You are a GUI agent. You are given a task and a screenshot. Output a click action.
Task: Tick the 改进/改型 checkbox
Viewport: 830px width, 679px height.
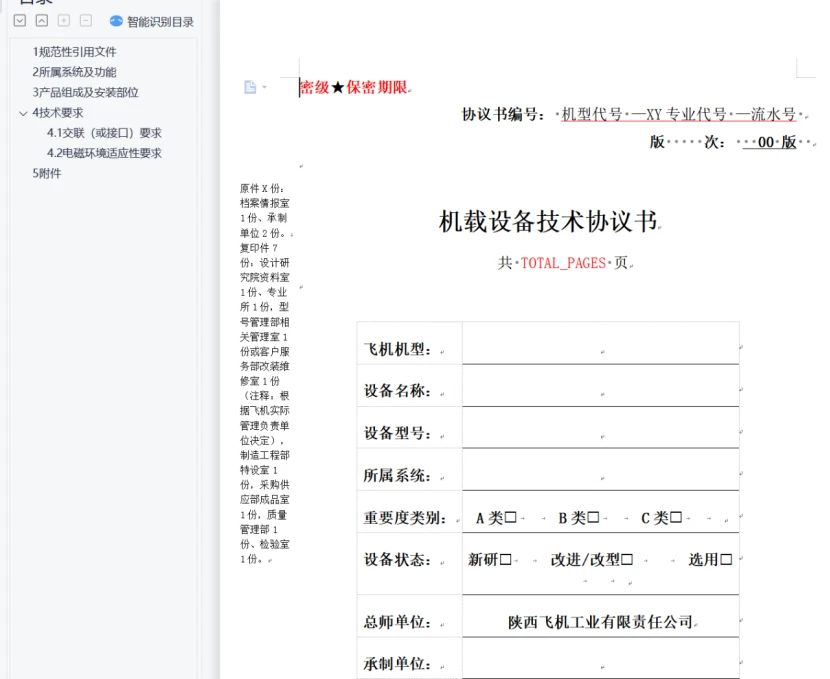pos(627,559)
